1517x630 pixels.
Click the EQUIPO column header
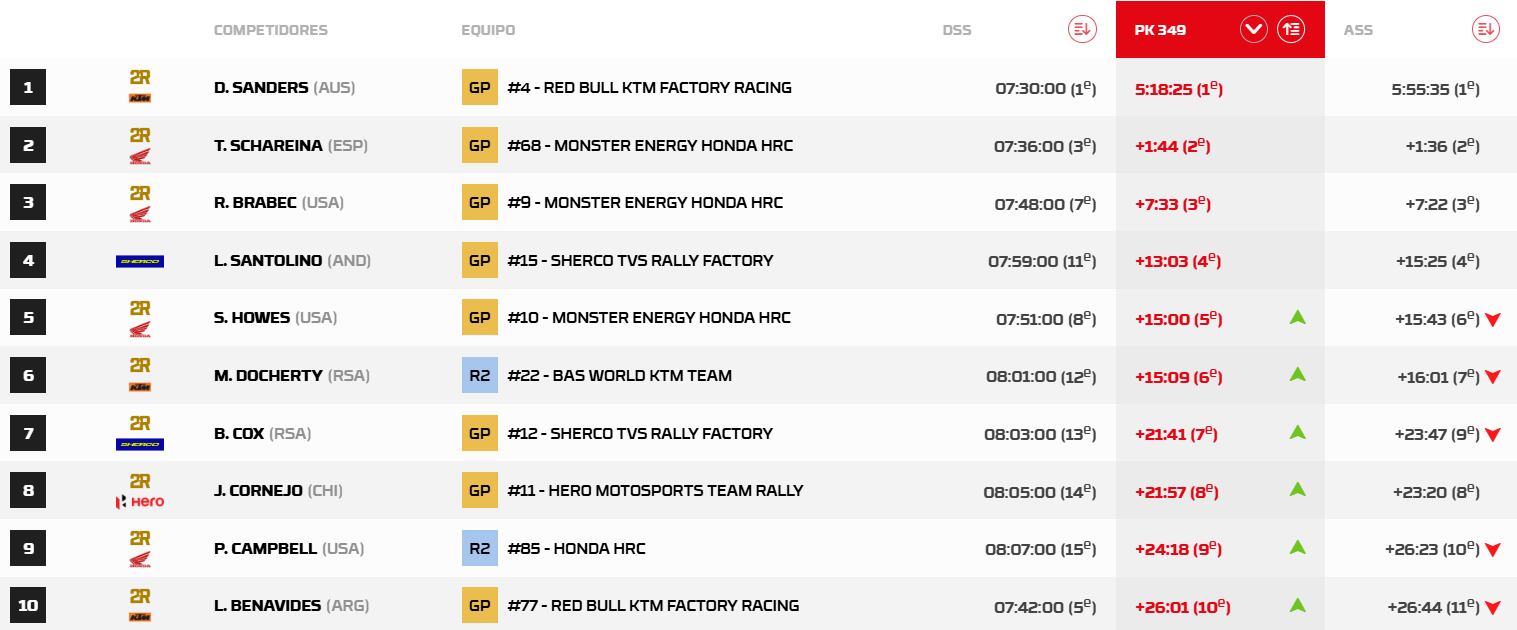click(x=488, y=30)
